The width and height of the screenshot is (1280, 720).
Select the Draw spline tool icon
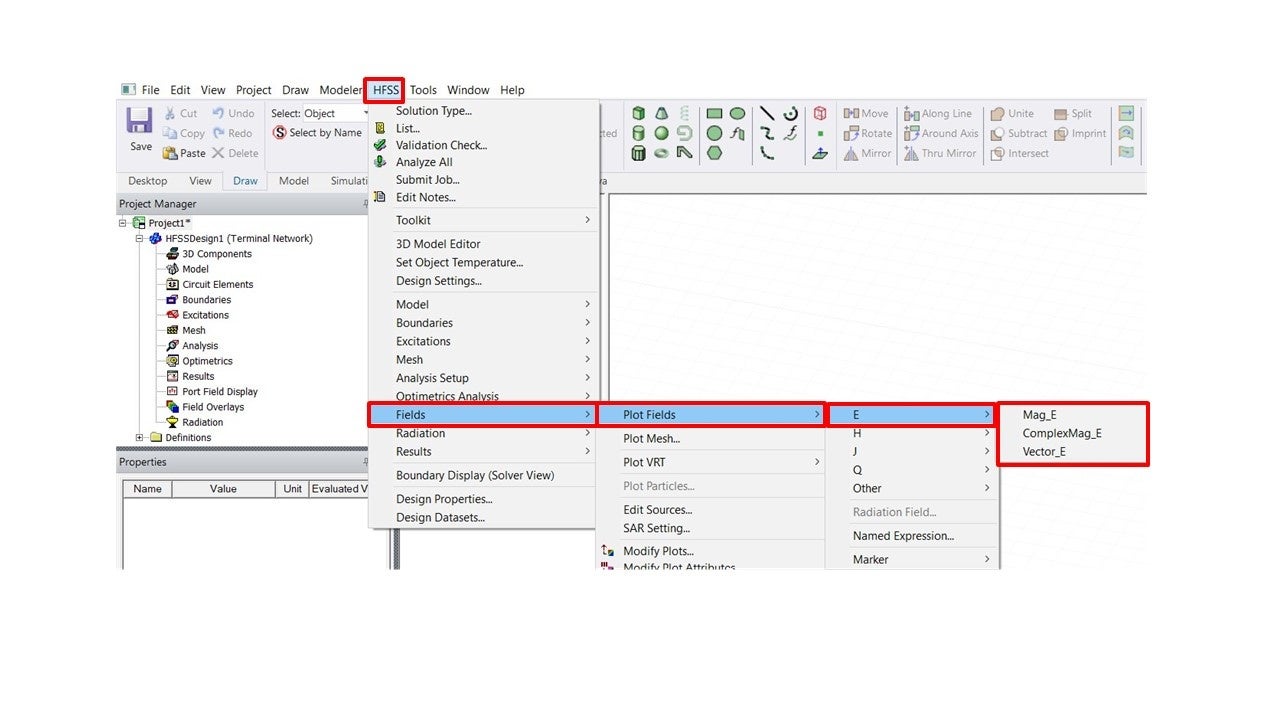pos(767,133)
